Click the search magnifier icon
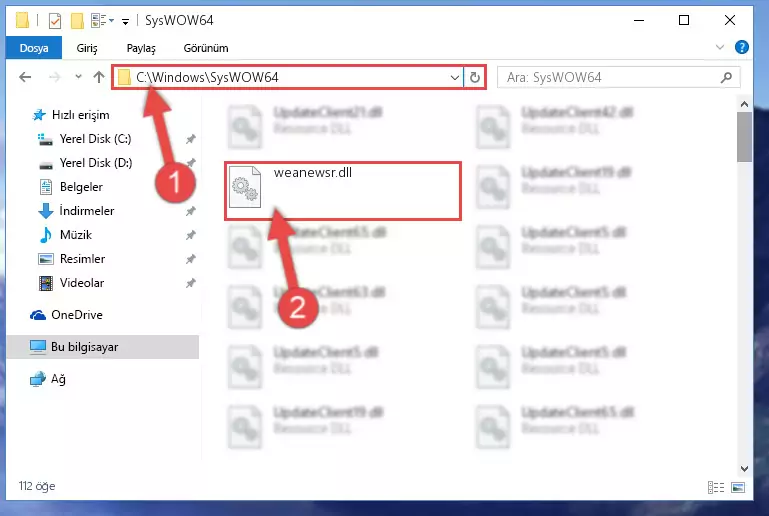769x516 pixels. (x=726, y=77)
